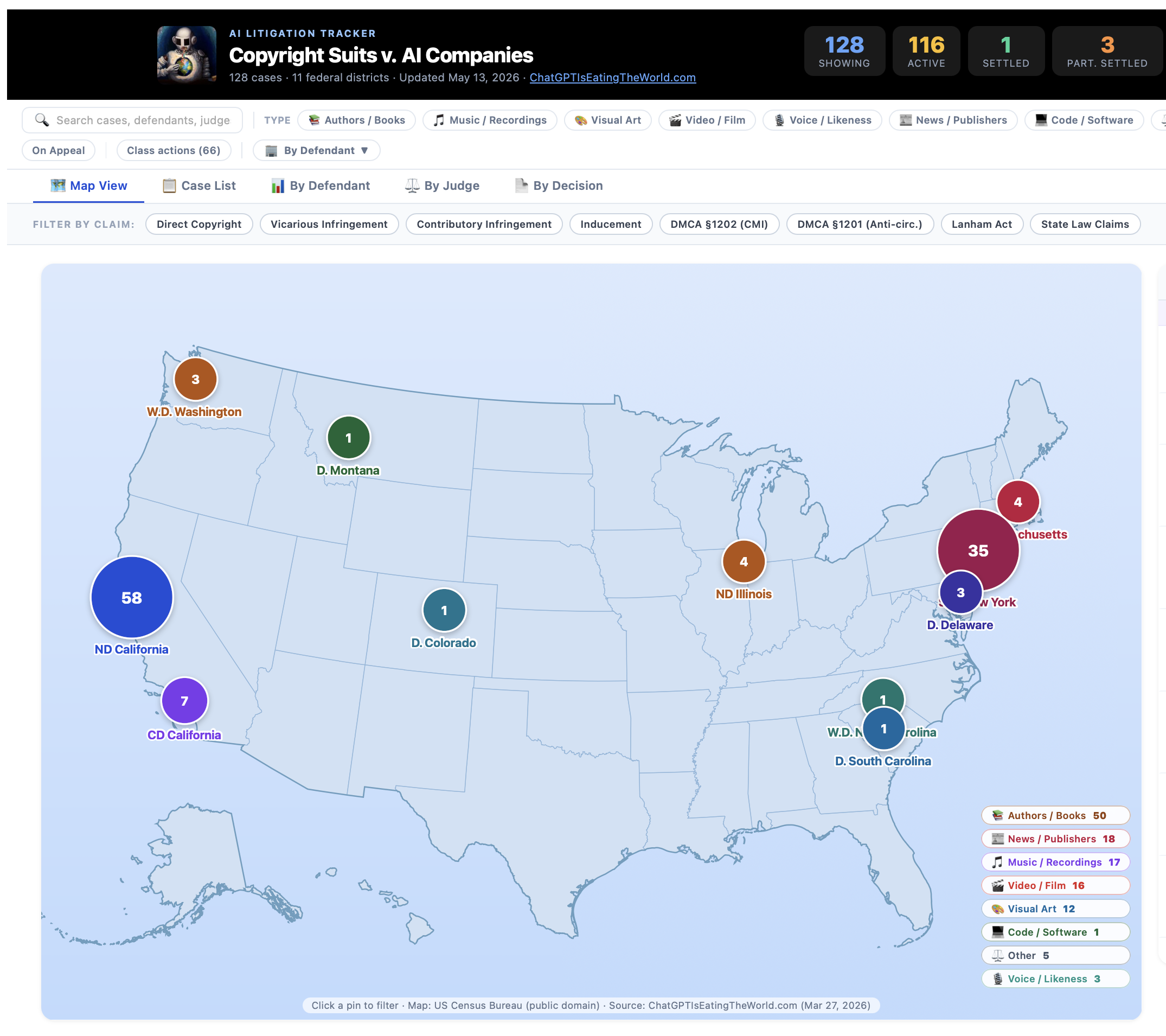Screen dimensions: 1166x1036
Task: Click legend entry Visual Art 12
Action: (x=1055, y=908)
